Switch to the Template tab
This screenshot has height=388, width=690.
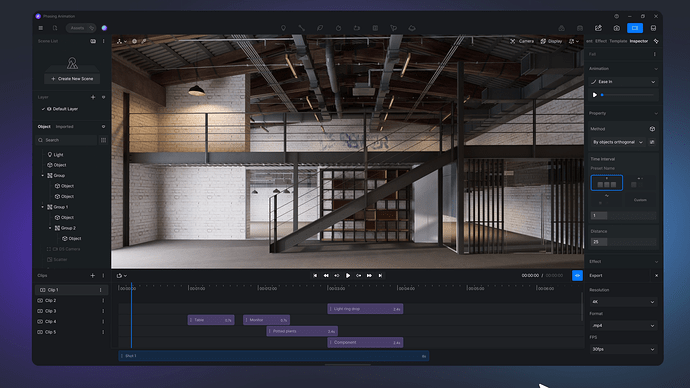click(x=618, y=41)
